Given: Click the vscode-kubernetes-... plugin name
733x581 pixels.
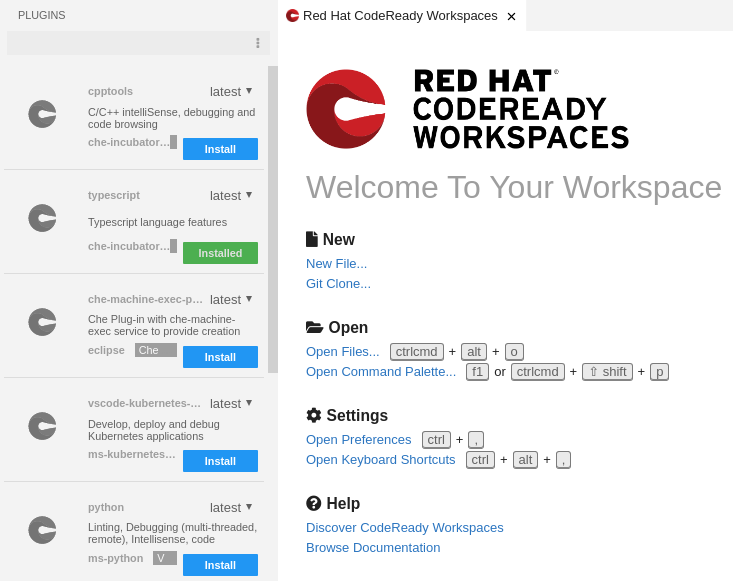Looking at the screenshot, I should pyautogui.click(x=144, y=403).
